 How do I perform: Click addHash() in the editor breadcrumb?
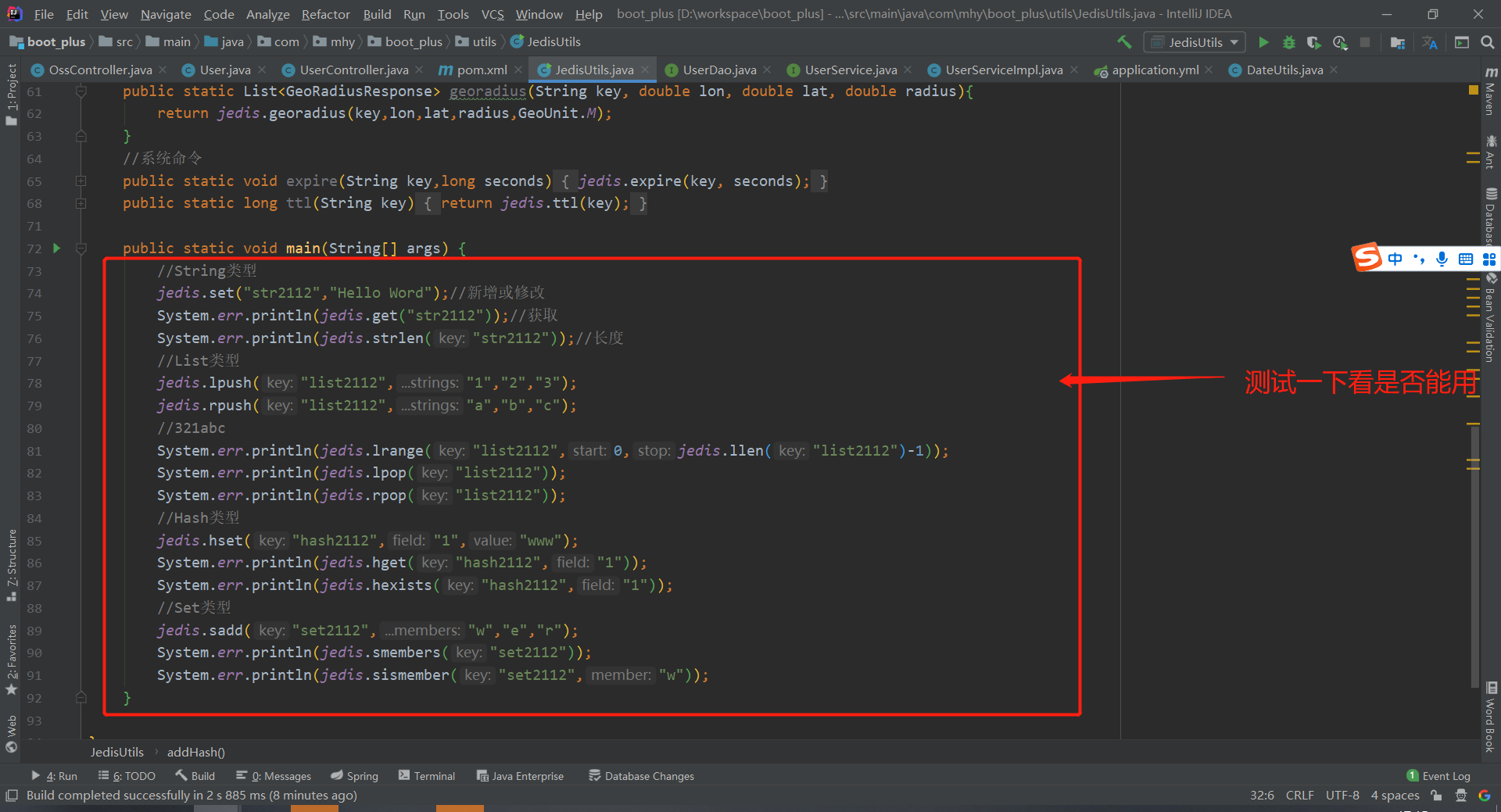[x=195, y=752]
